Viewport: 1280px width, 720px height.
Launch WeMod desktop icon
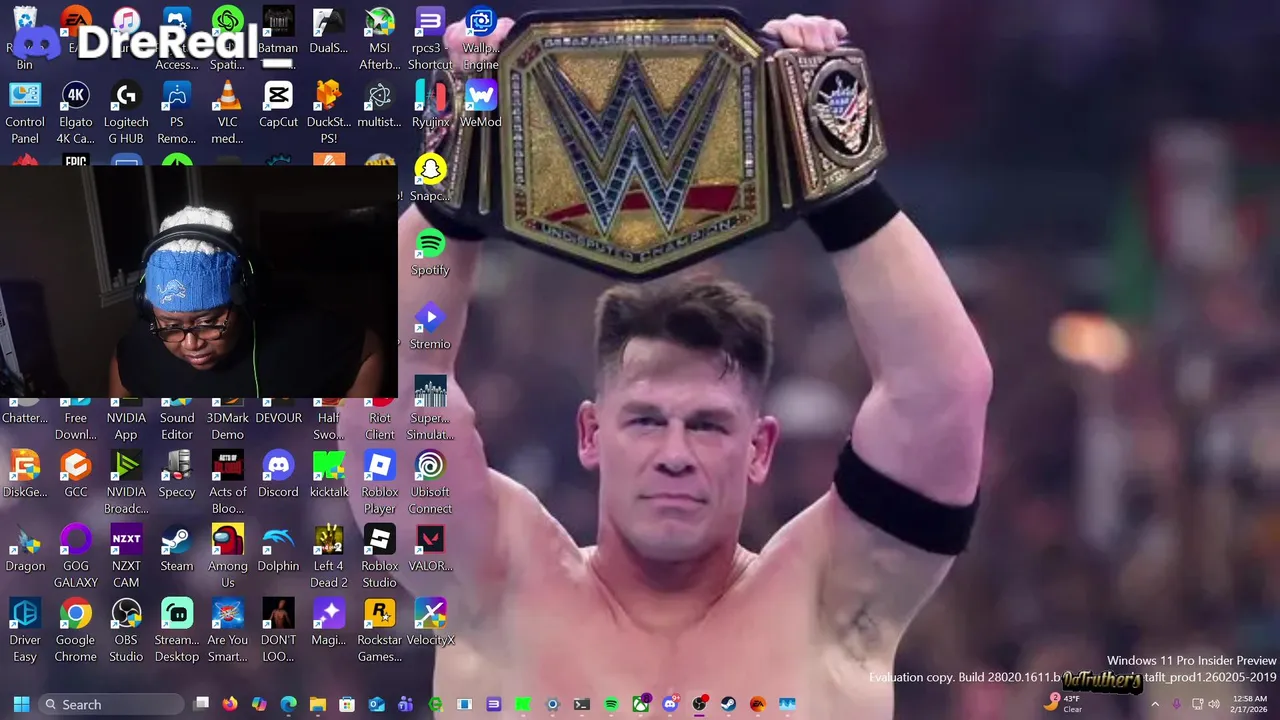(481, 105)
